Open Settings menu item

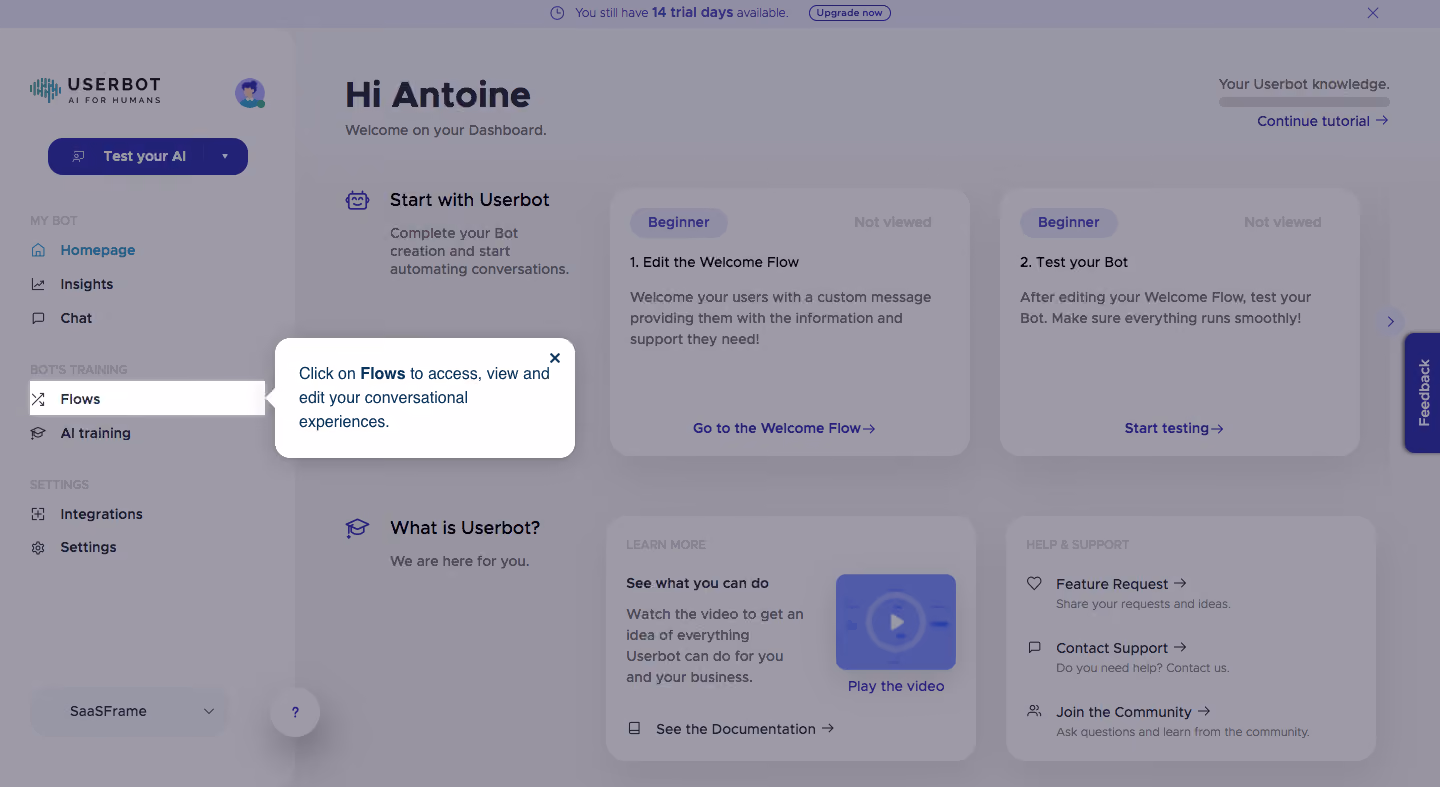(x=88, y=547)
